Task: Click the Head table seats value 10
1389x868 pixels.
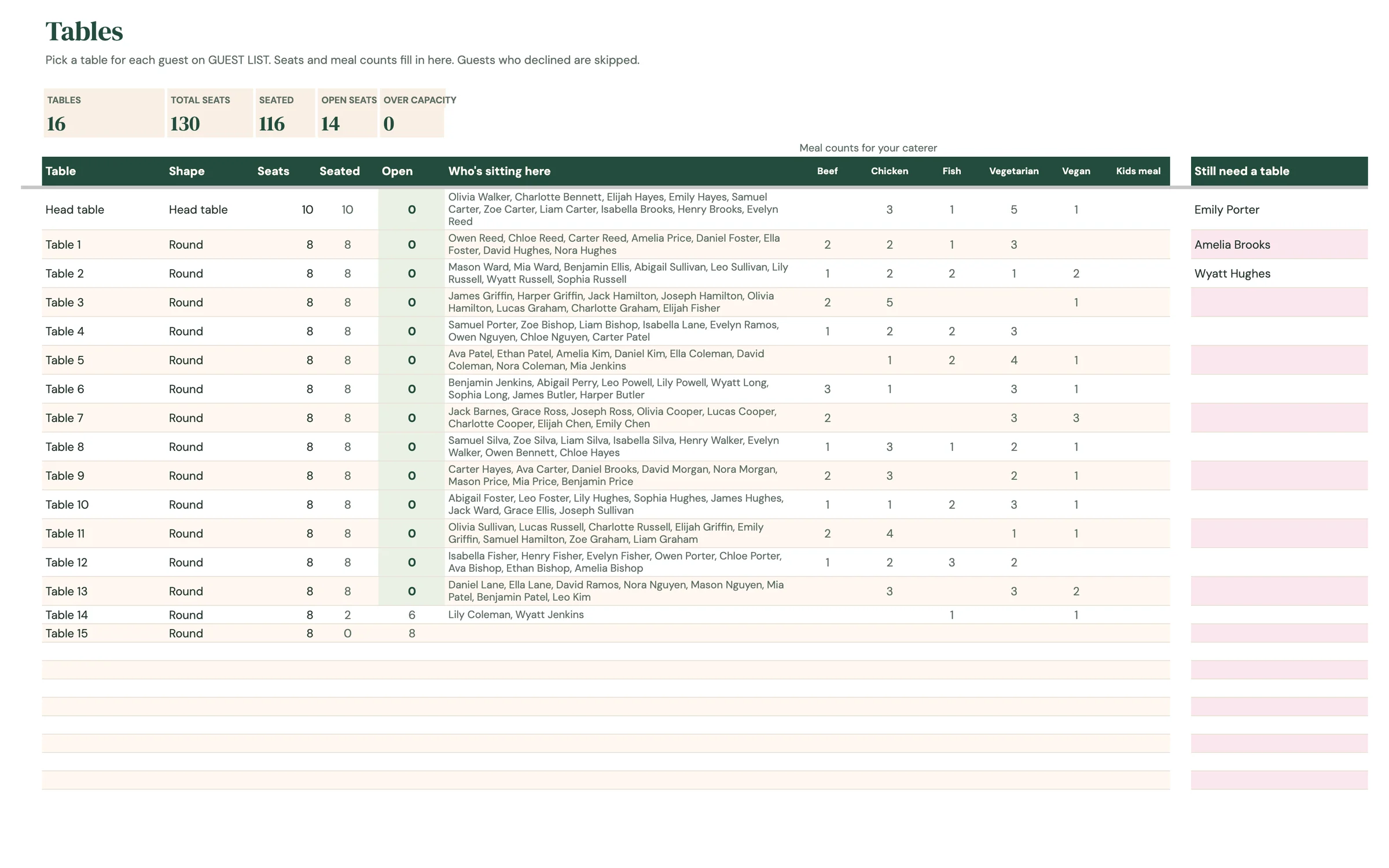Action: click(307, 209)
